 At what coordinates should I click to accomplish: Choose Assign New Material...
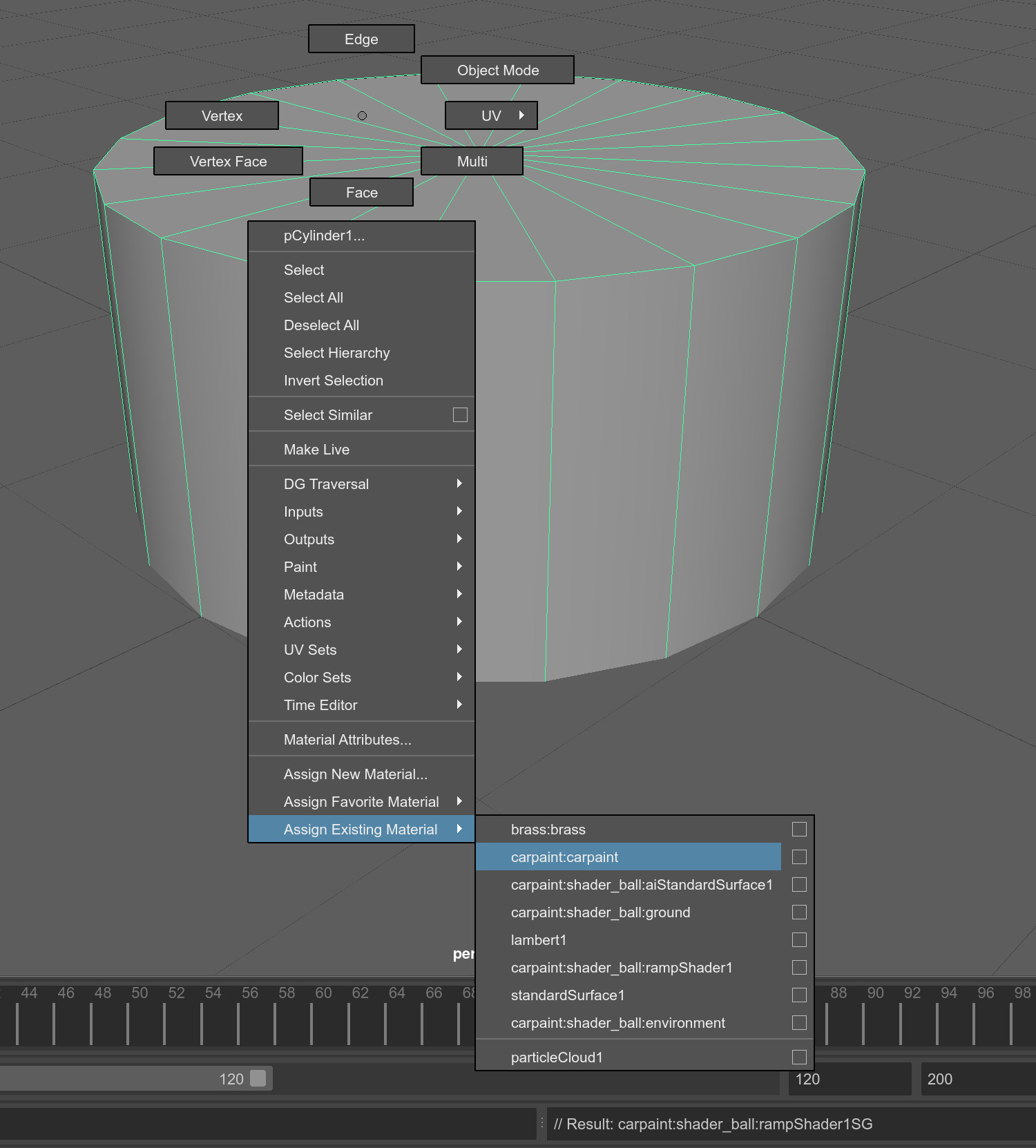[361, 774]
